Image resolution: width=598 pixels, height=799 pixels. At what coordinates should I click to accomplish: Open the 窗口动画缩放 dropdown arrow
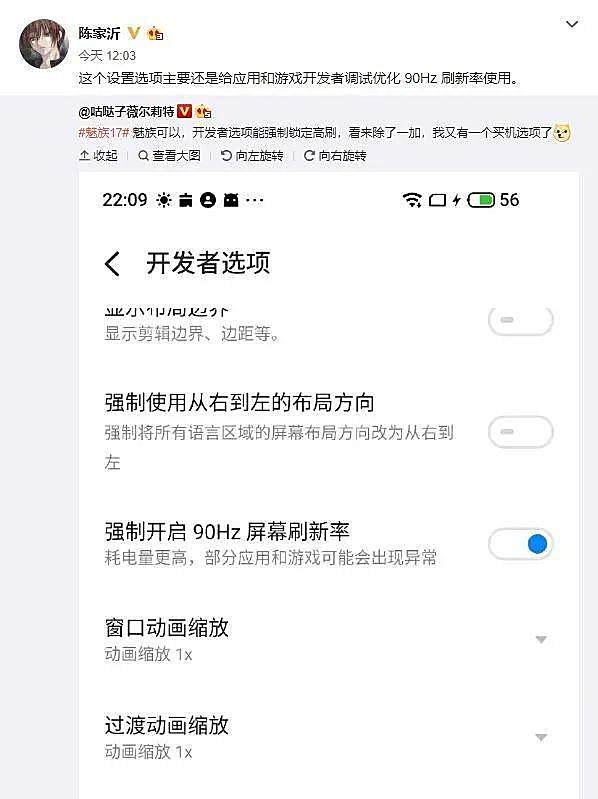tap(541, 640)
